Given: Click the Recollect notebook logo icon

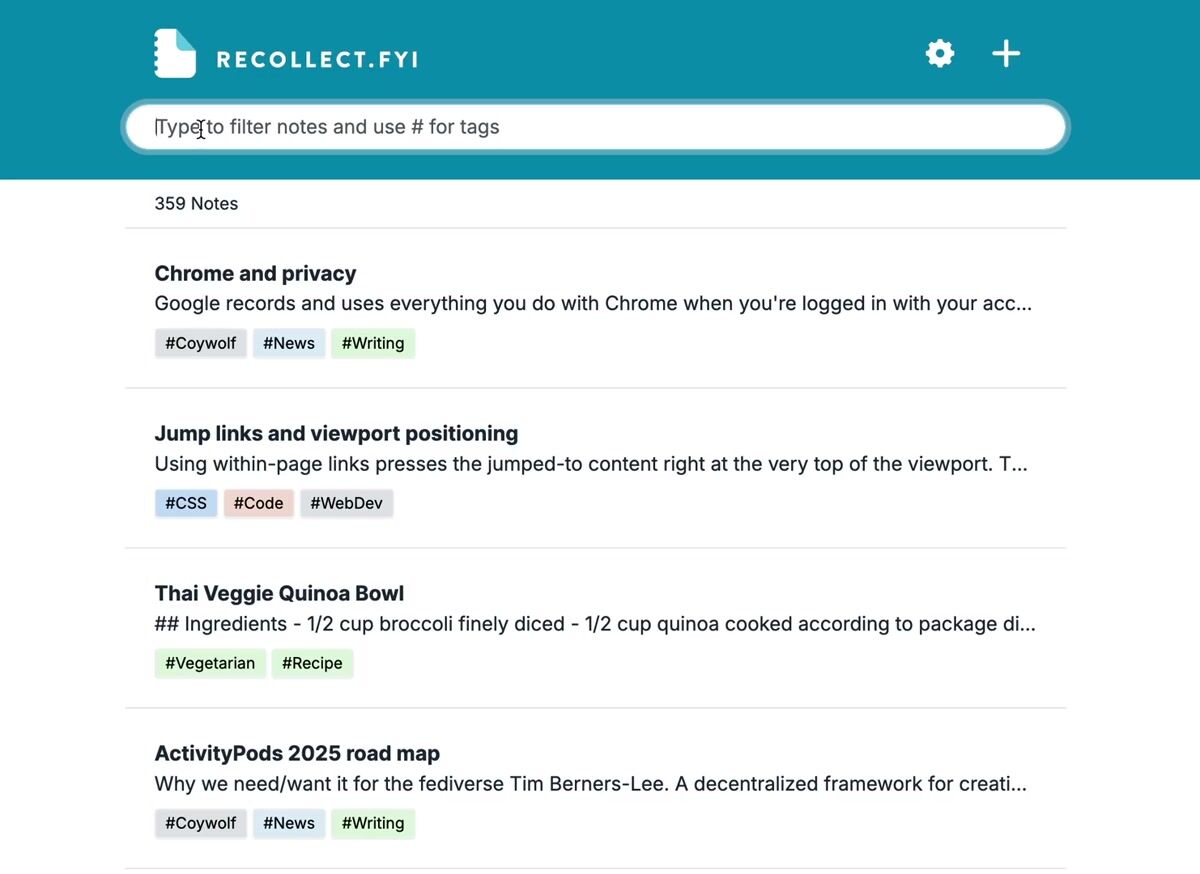Looking at the screenshot, I should tap(175, 53).
